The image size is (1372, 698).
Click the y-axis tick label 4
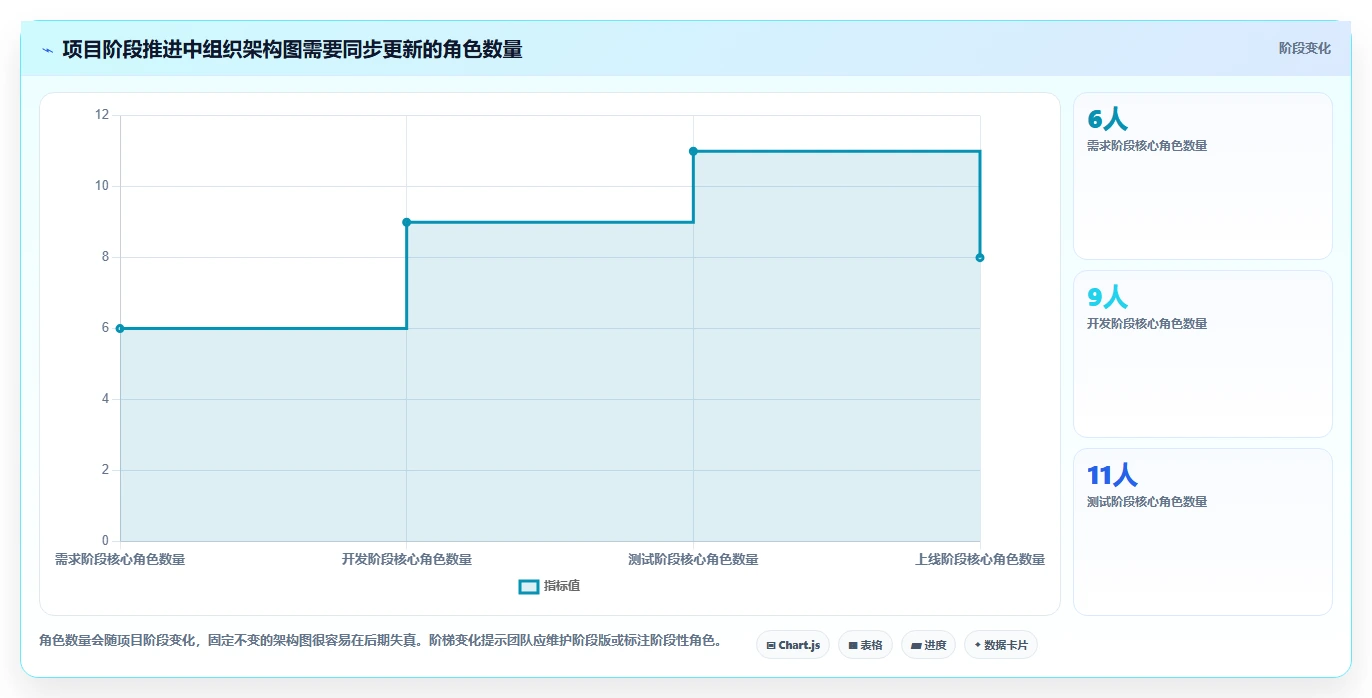tap(104, 399)
